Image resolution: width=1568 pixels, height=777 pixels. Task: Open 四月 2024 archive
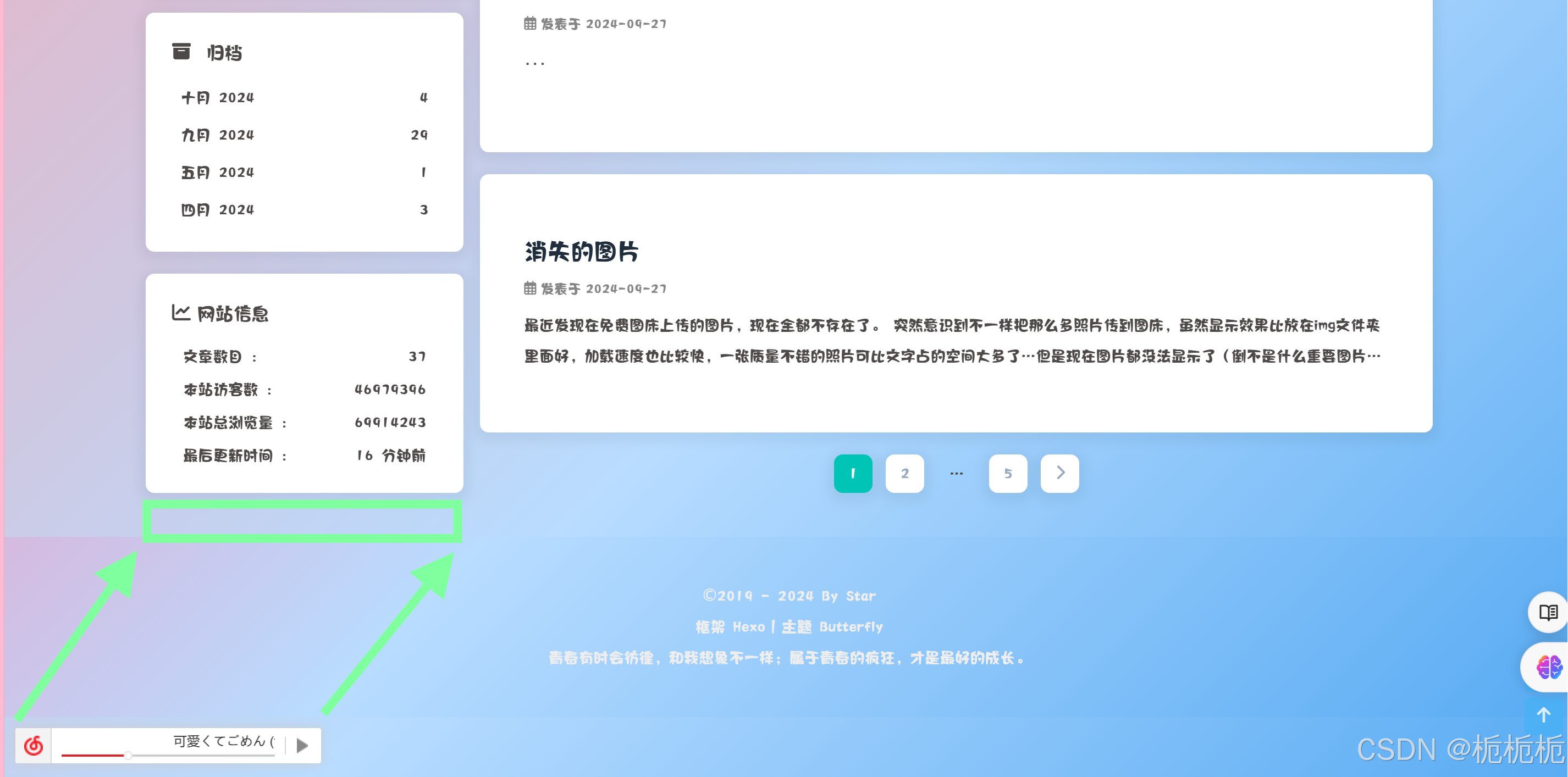tap(218, 209)
